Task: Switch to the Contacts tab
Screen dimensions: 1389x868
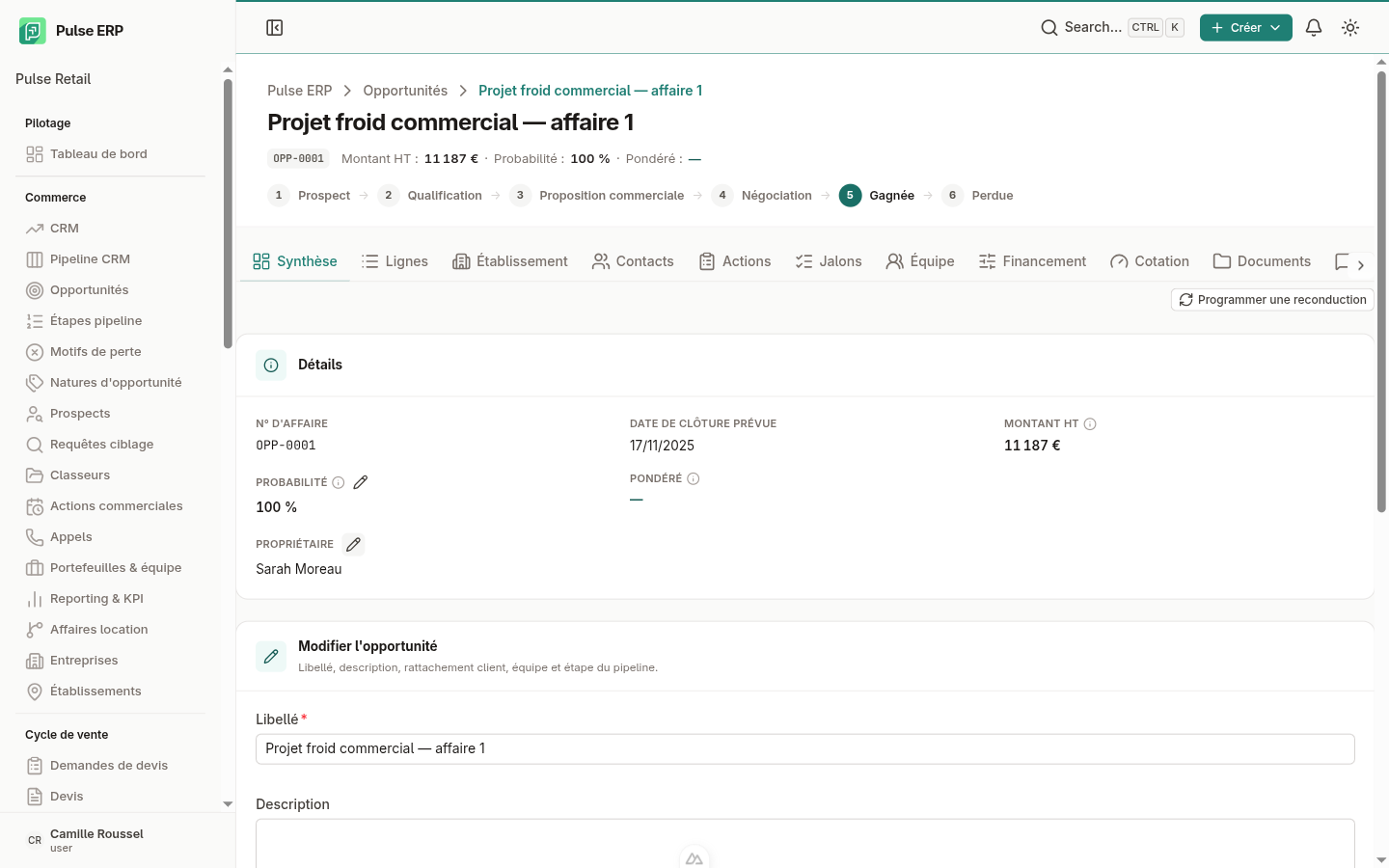Action: click(x=633, y=261)
